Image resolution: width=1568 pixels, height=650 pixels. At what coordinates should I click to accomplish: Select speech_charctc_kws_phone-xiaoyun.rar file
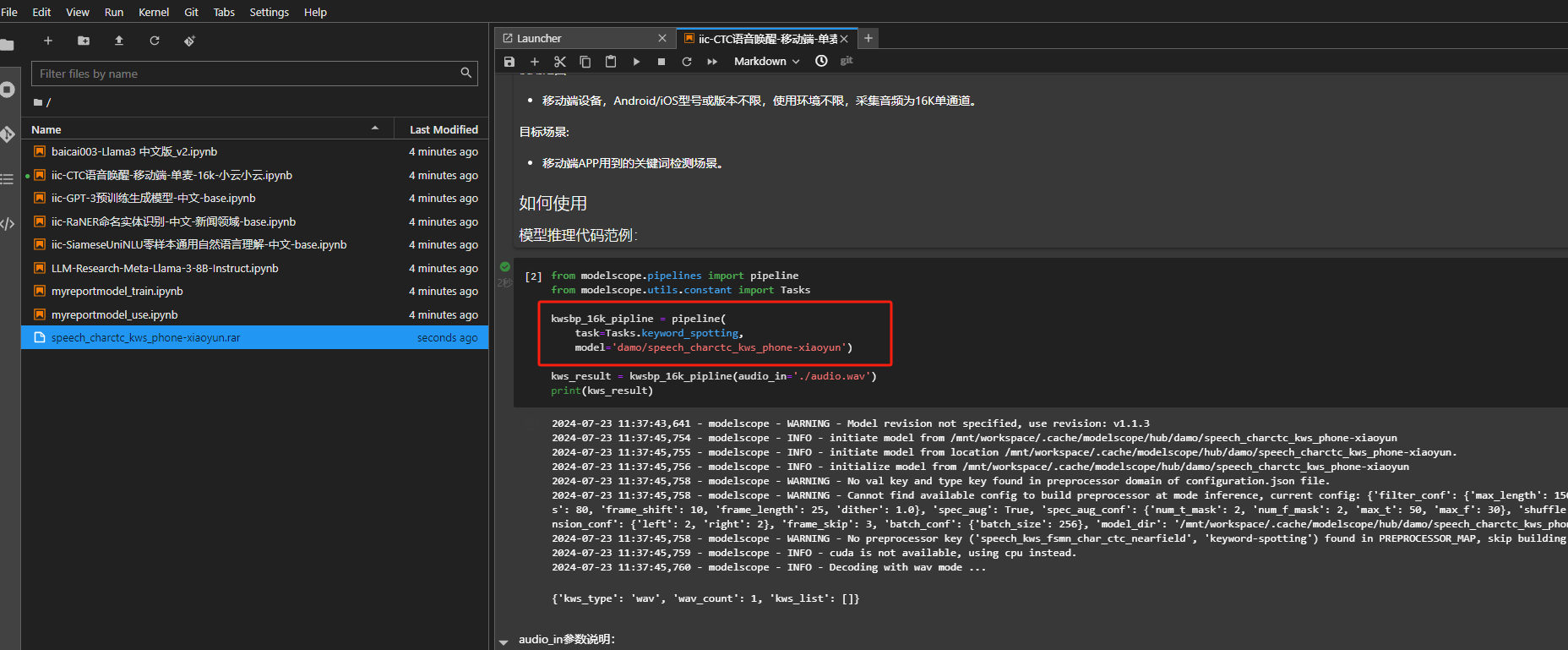click(x=254, y=337)
